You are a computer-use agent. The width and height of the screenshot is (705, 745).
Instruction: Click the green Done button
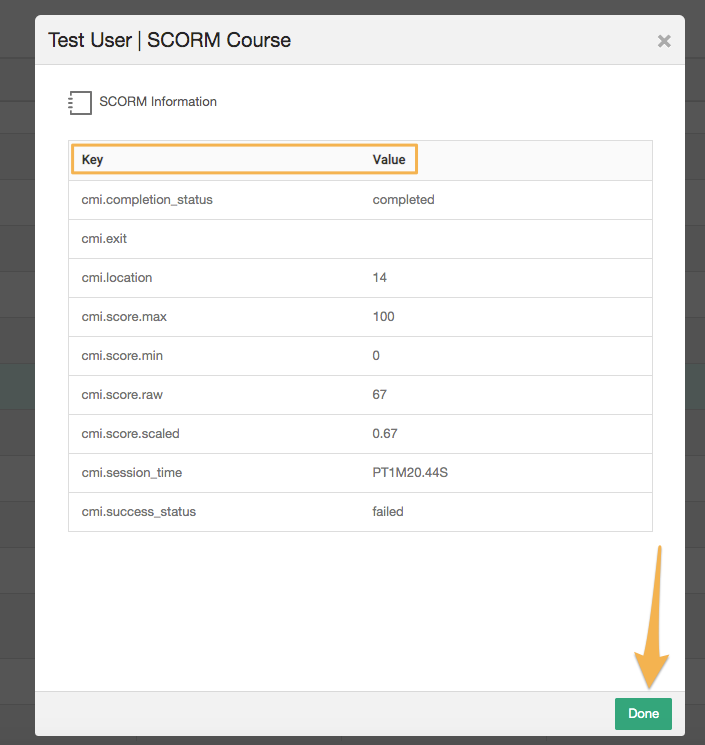(x=643, y=713)
